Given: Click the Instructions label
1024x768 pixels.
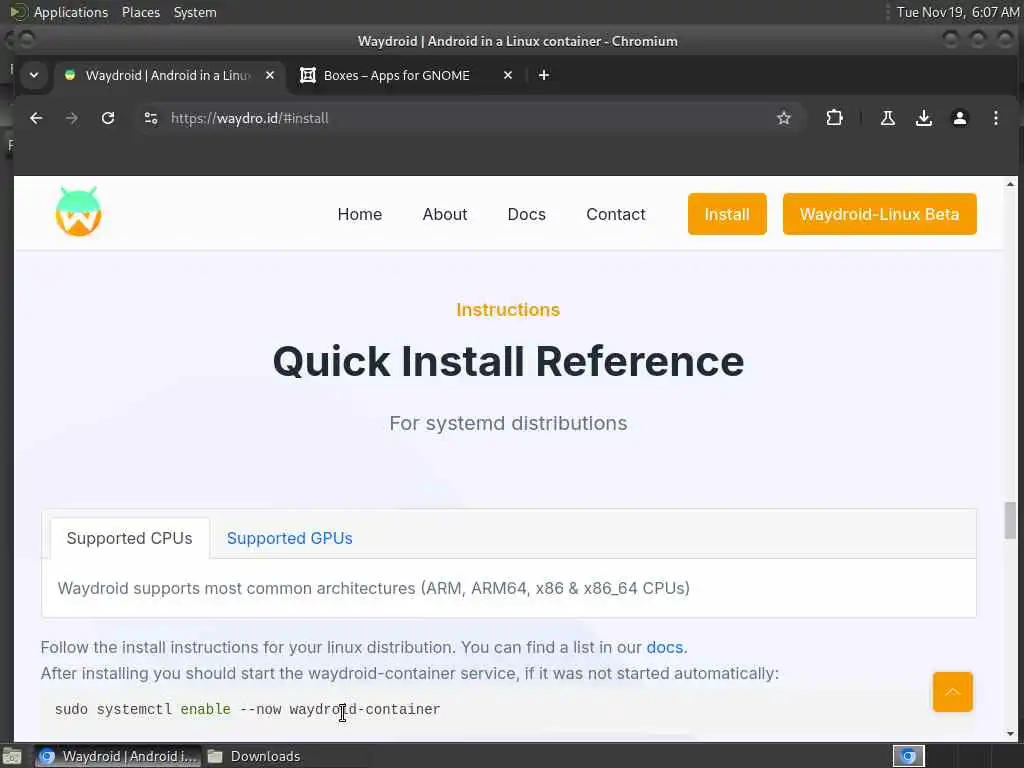Looking at the screenshot, I should (x=508, y=310).
